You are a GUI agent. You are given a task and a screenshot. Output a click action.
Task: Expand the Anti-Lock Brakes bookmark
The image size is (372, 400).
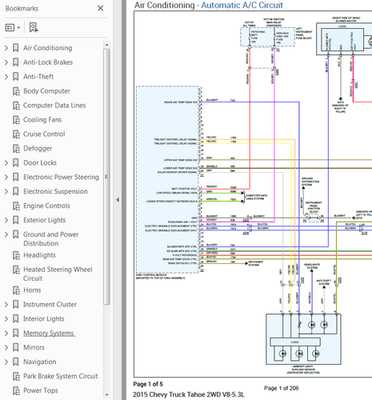click(x=6, y=62)
